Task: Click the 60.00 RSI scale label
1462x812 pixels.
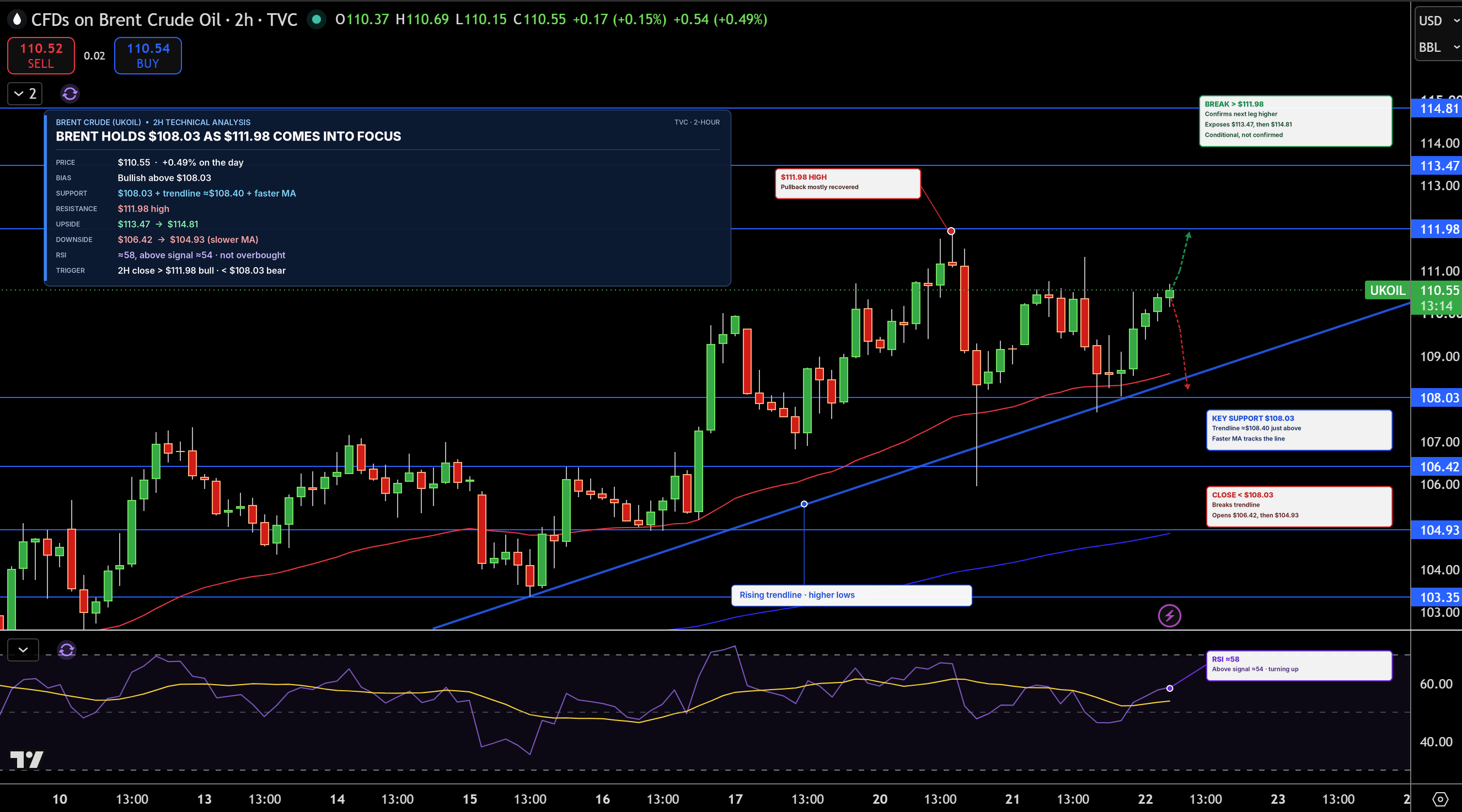Action: pyautogui.click(x=1436, y=684)
